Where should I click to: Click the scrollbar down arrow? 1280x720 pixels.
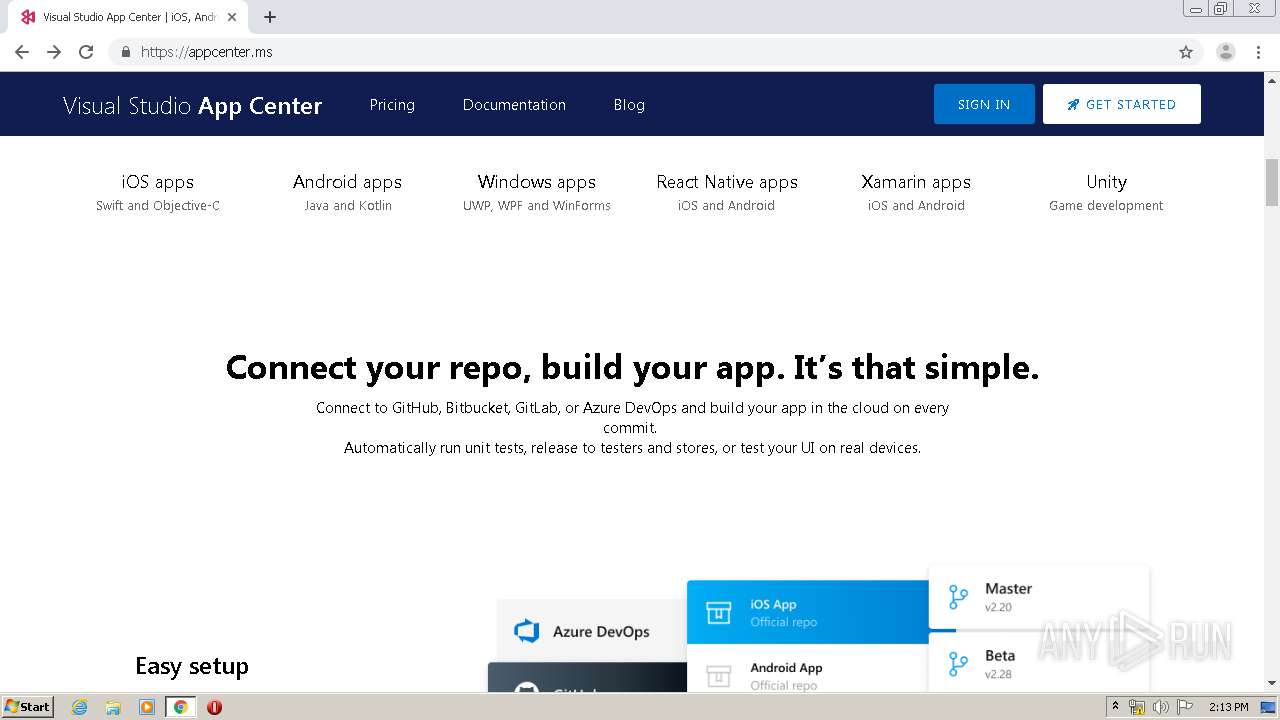tap(1272, 684)
